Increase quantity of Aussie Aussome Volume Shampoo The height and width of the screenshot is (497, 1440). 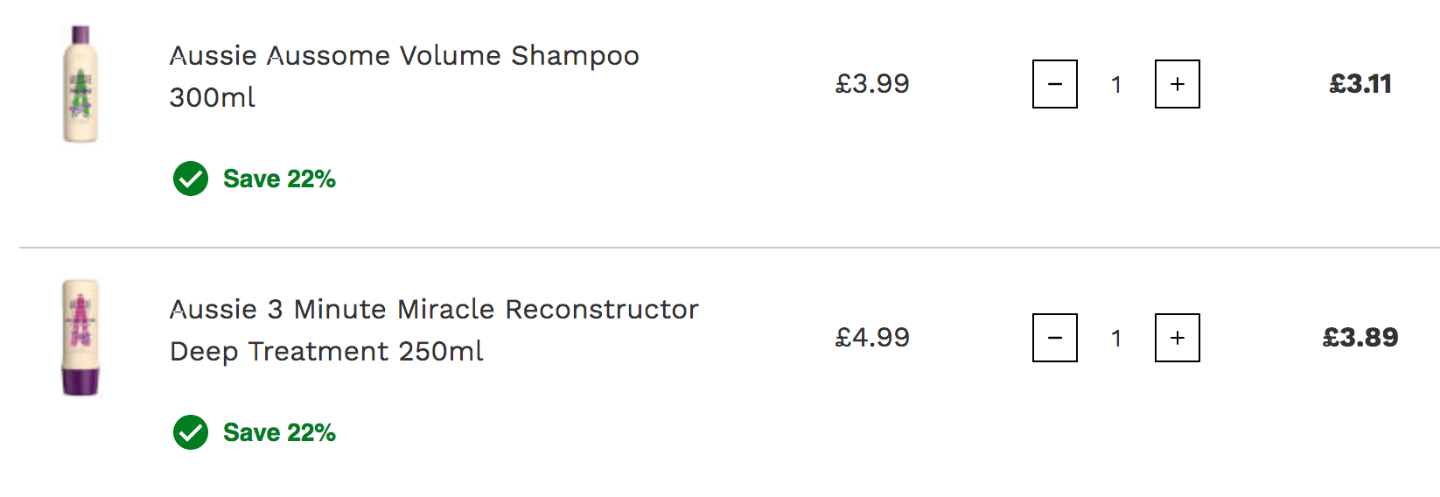tap(1177, 84)
